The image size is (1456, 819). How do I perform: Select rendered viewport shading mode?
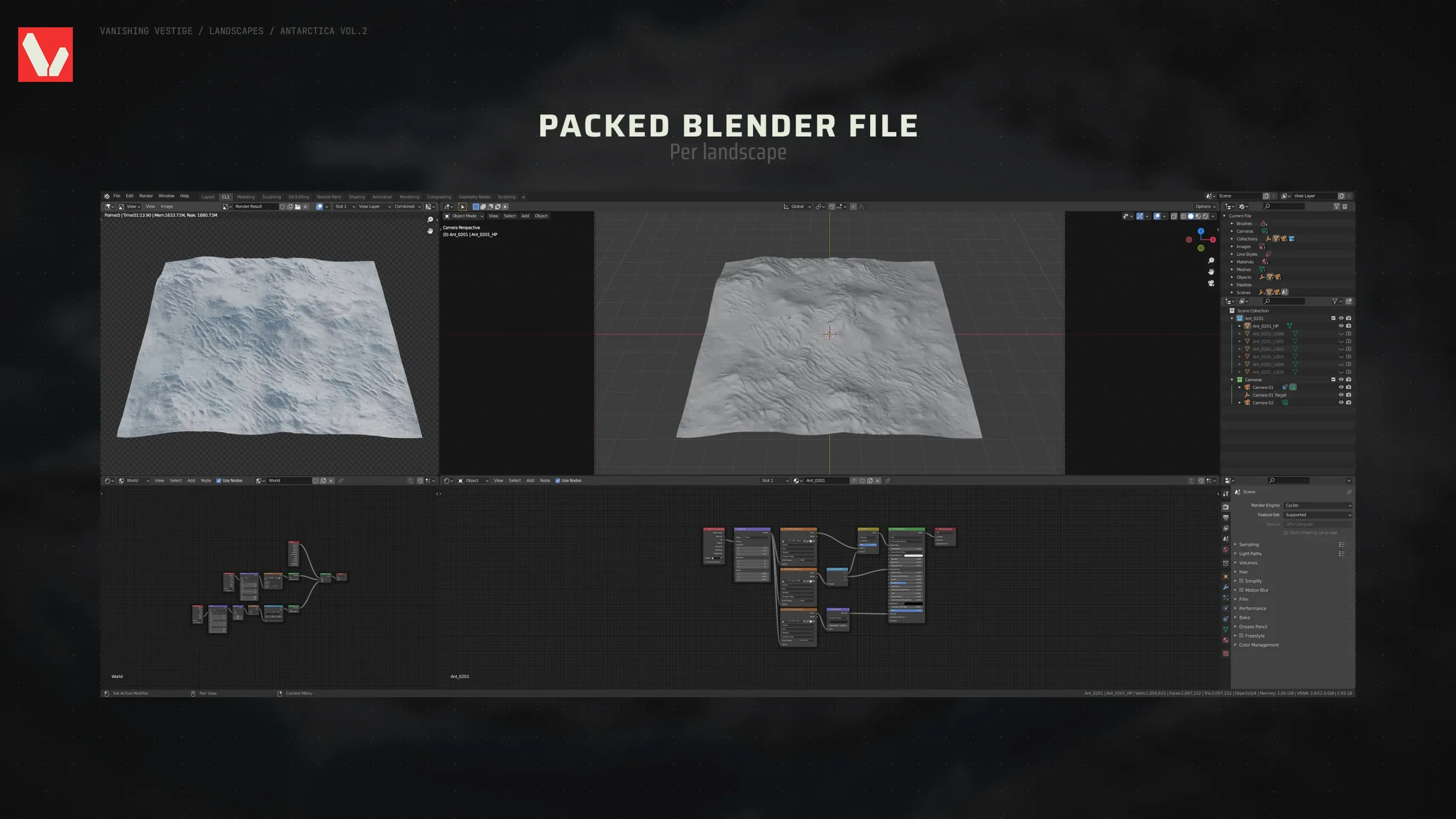(x=1205, y=216)
